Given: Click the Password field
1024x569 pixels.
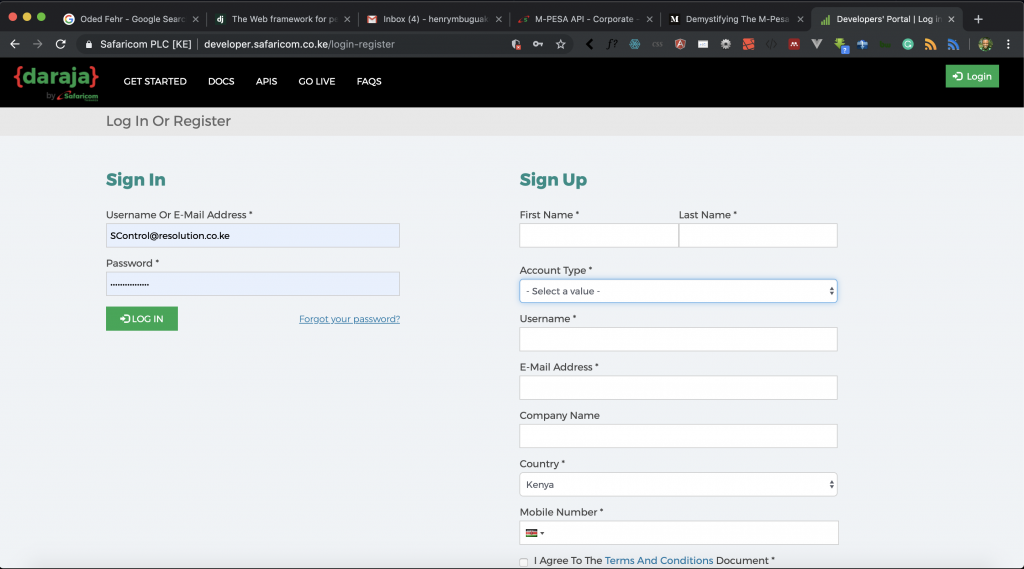Looking at the screenshot, I should click(253, 284).
